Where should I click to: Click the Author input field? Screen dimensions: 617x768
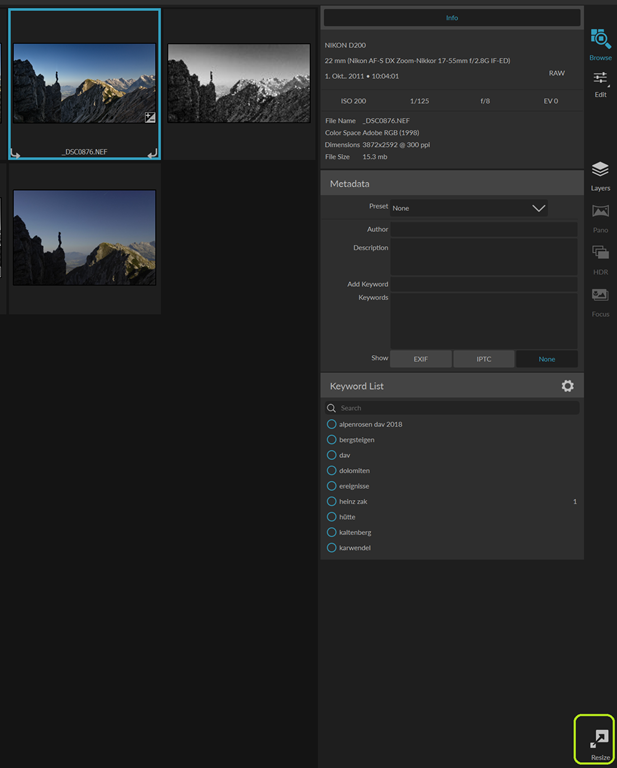[x=484, y=229]
